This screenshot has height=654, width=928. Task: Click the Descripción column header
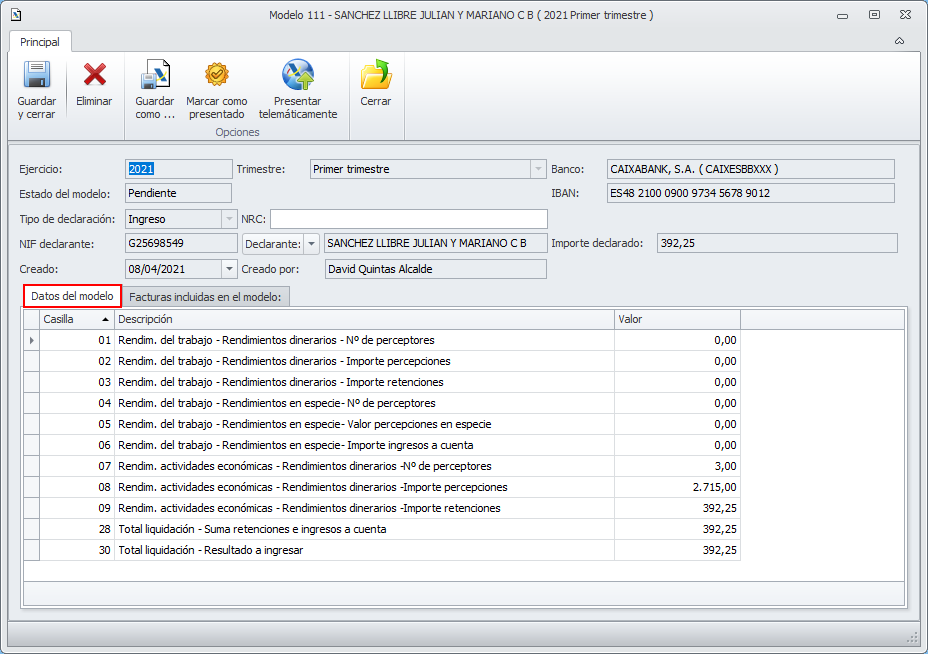pyautogui.click(x=364, y=319)
